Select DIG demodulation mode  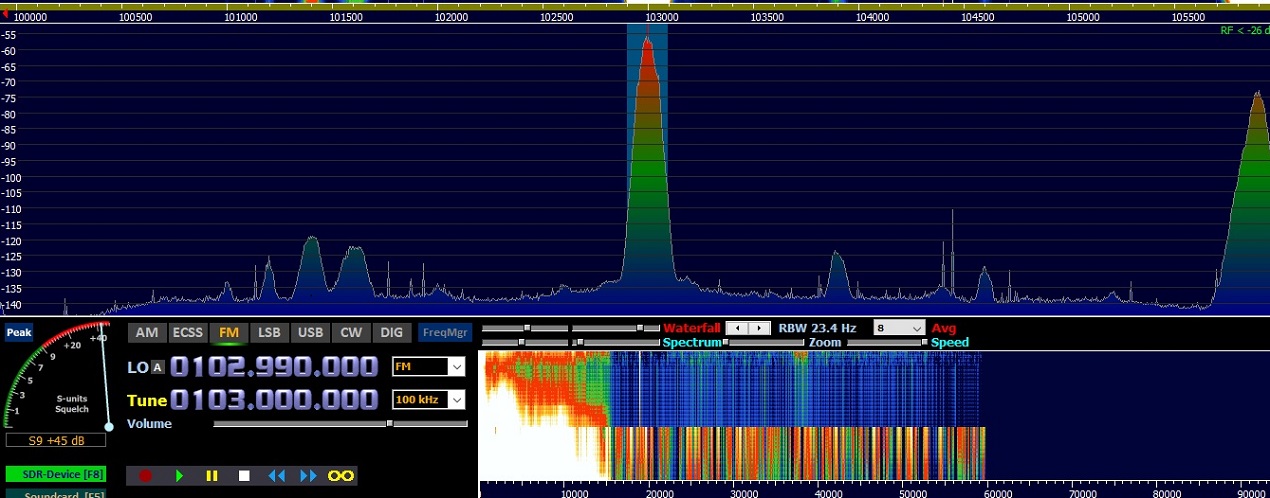pos(391,333)
